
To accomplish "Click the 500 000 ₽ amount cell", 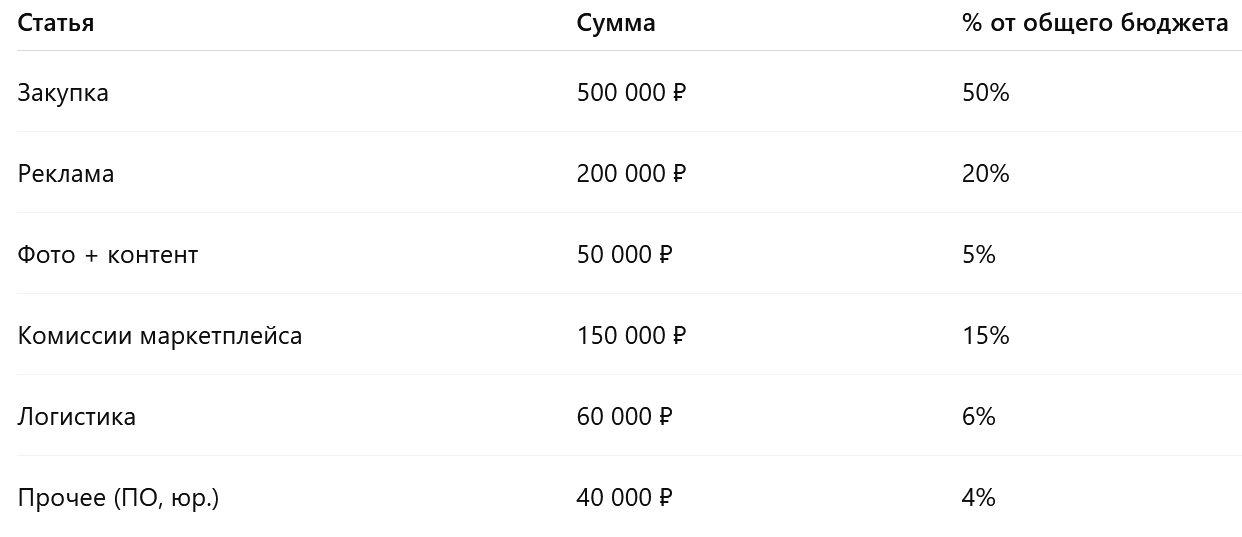I will pyautogui.click(x=631, y=93).
